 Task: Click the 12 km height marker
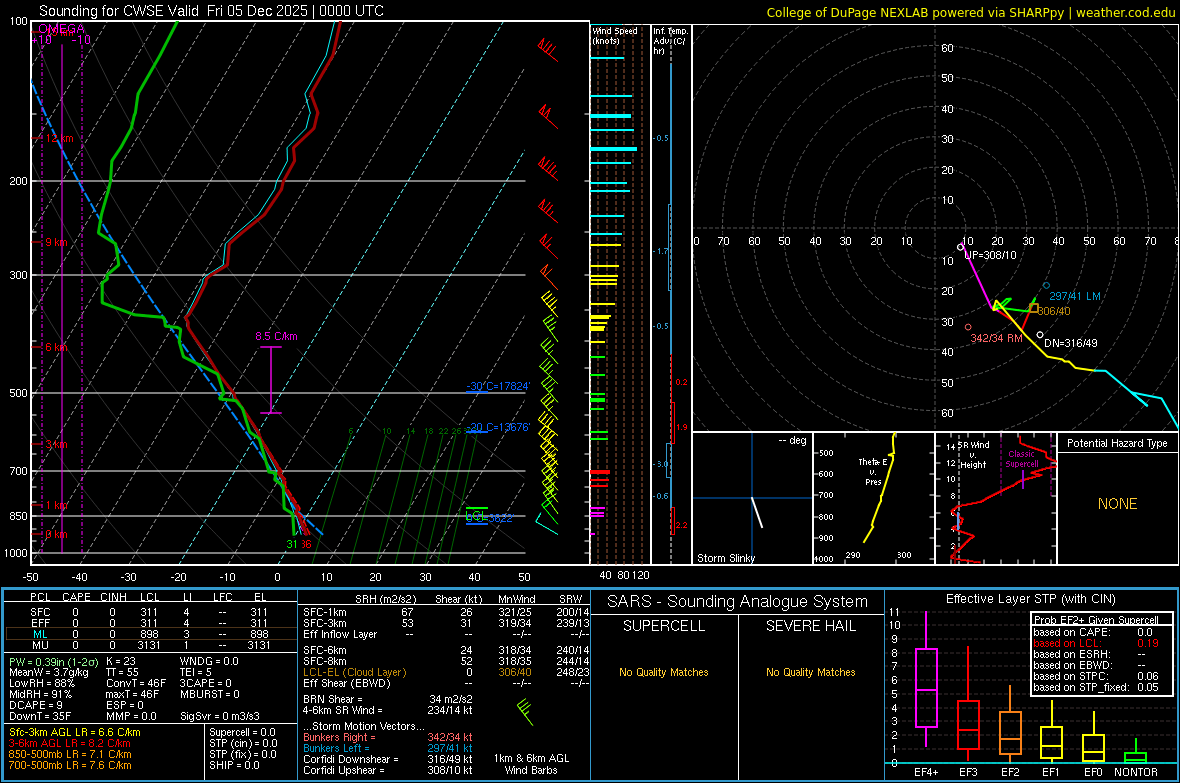pyautogui.click(x=59, y=139)
